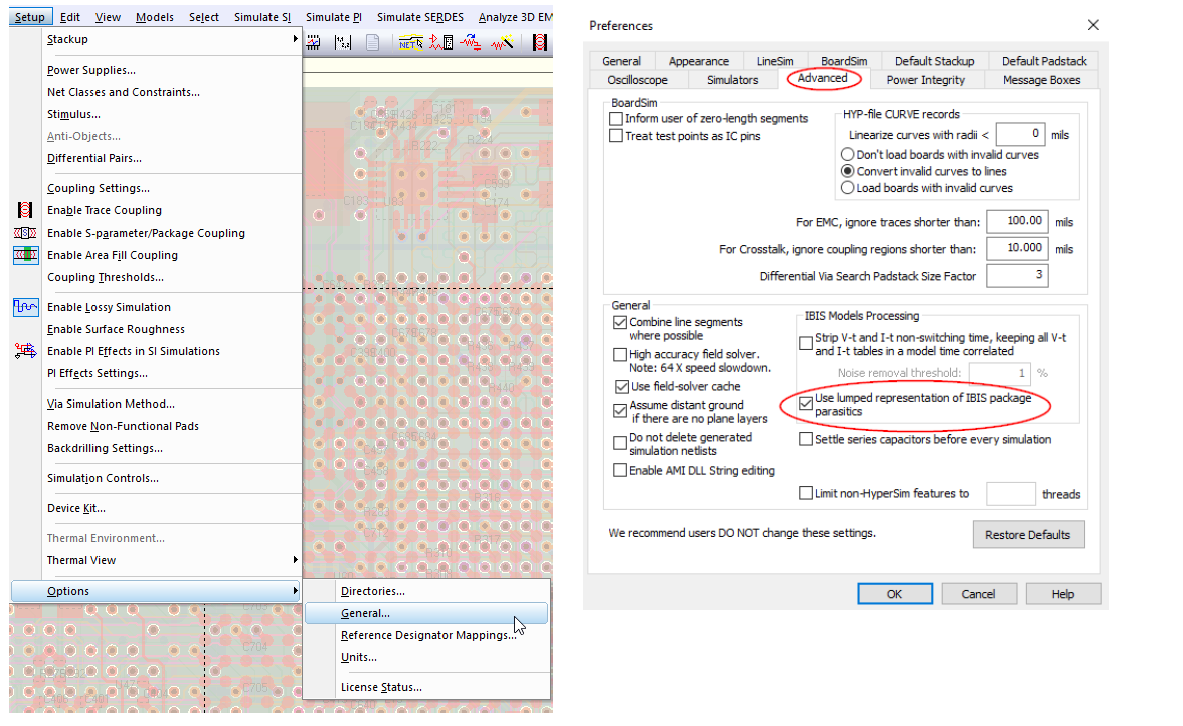This screenshot has width=1183, height=726.
Task: Switch to the Default Padstack tab
Action: (x=1044, y=61)
